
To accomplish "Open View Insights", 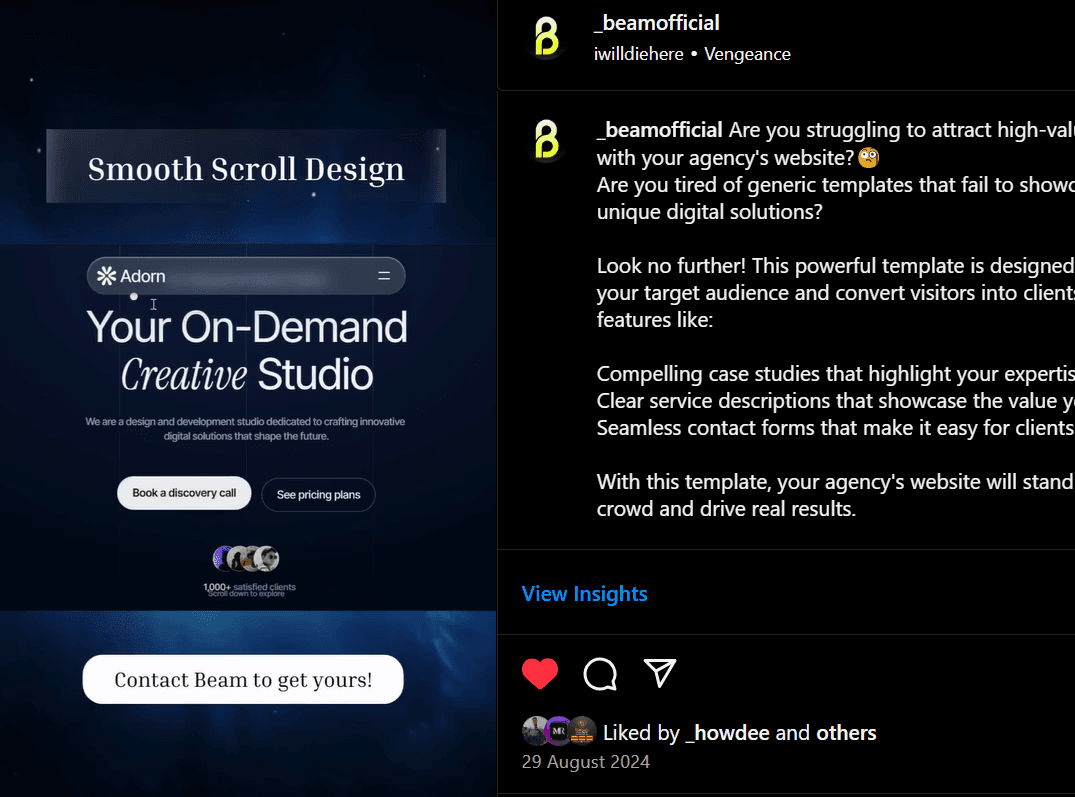I will pyautogui.click(x=584, y=593).
